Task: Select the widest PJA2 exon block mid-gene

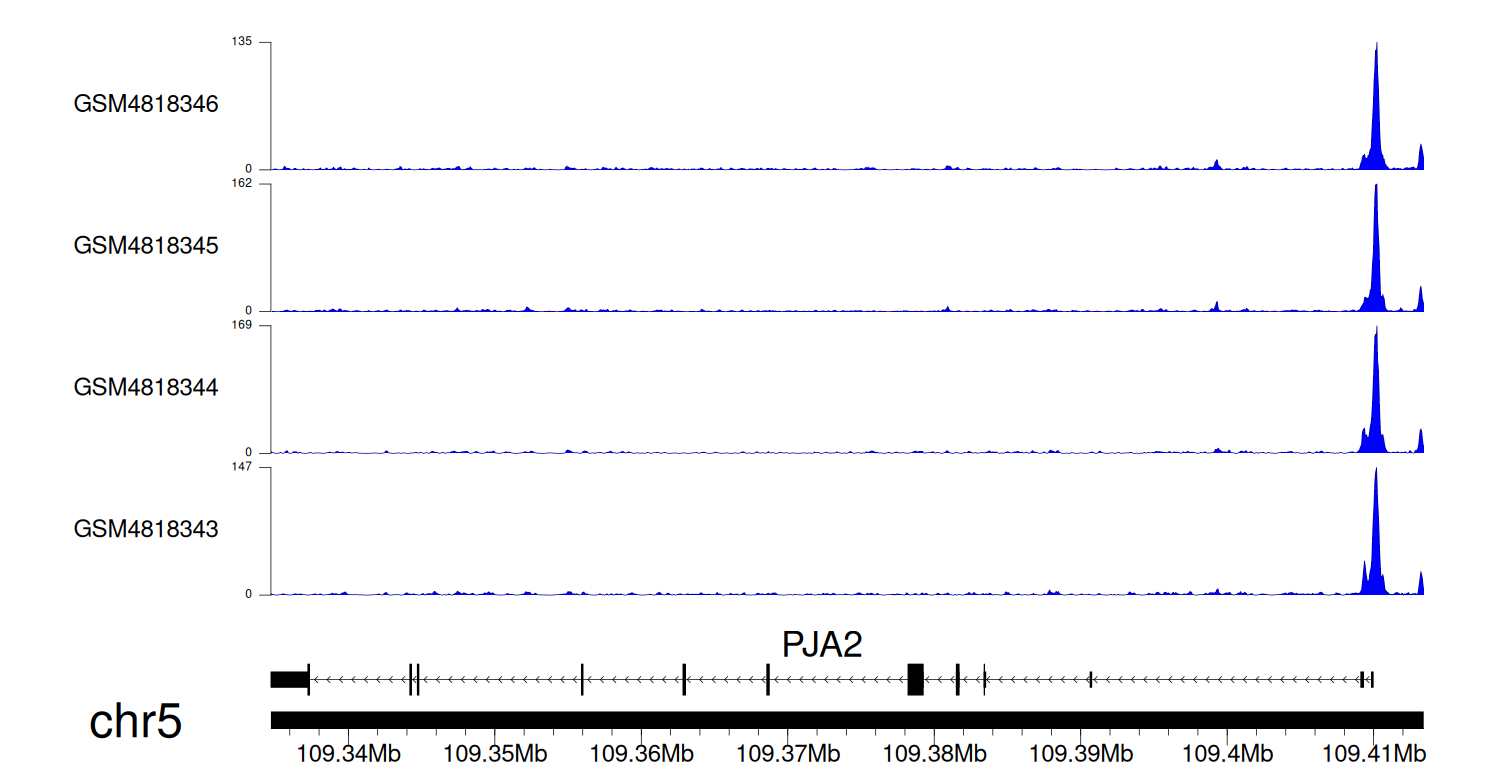Action: point(915,679)
